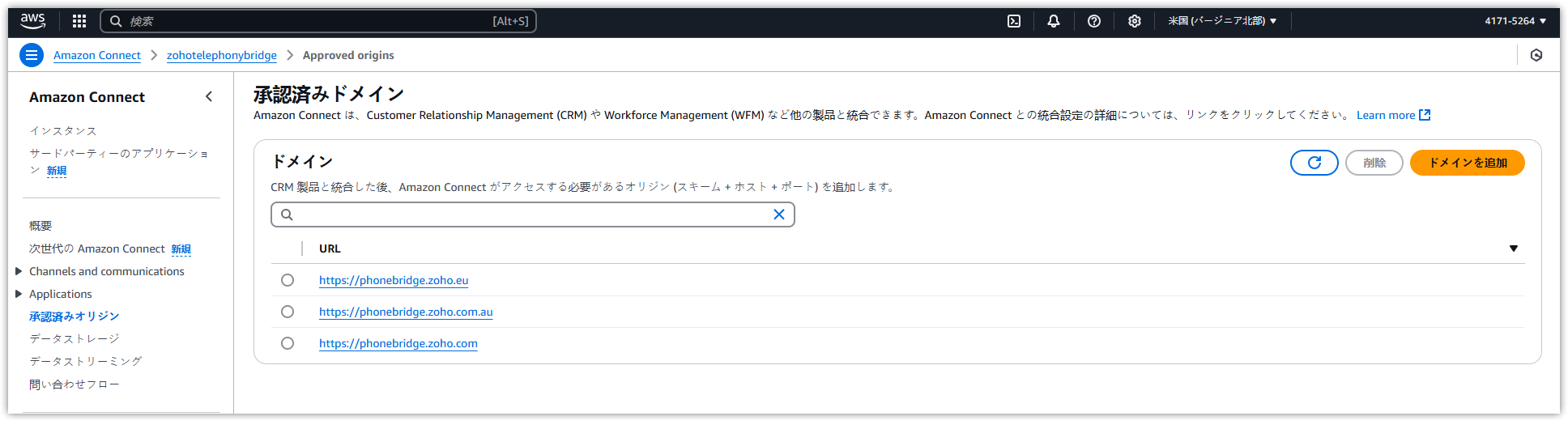1568x446 pixels.
Task: Click the Amazon Connect sidebar heading
Action: coord(87,97)
